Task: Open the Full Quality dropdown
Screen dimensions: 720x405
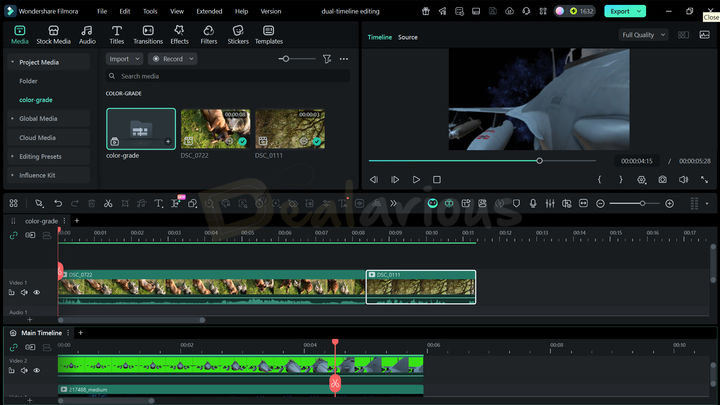Action: click(643, 35)
